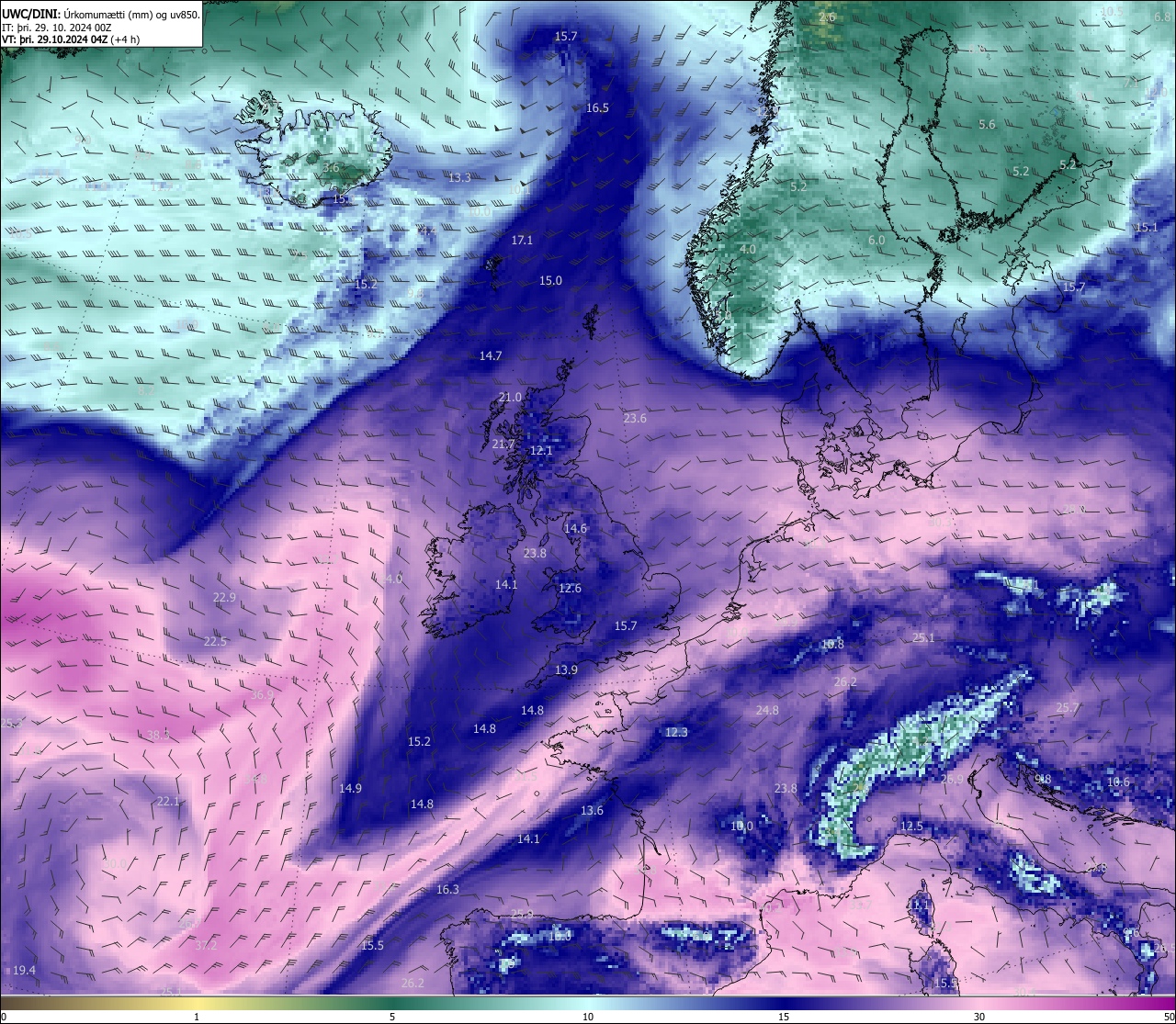The height and width of the screenshot is (1024, 1176).
Task: Click the 1 tick on the color scale
Action: pos(197,1016)
